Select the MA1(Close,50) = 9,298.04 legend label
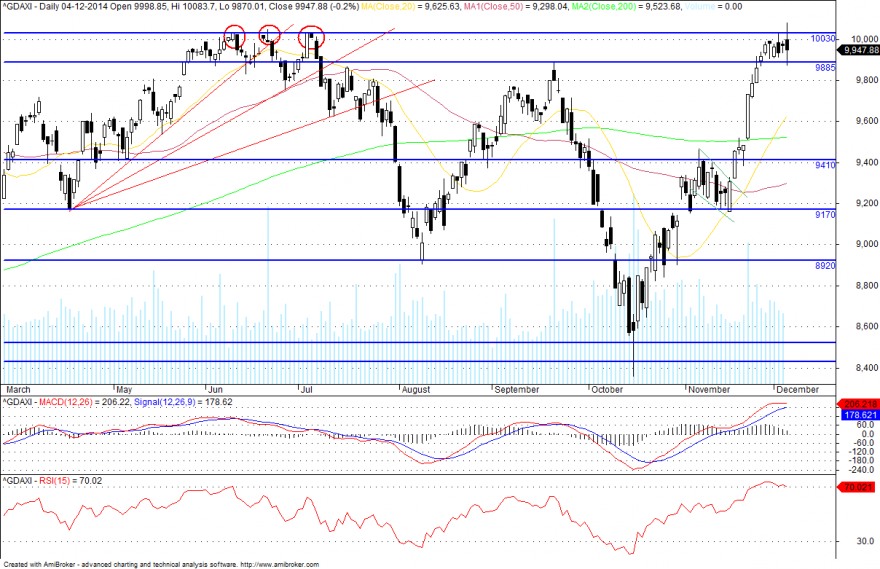880x569 pixels. point(517,7)
